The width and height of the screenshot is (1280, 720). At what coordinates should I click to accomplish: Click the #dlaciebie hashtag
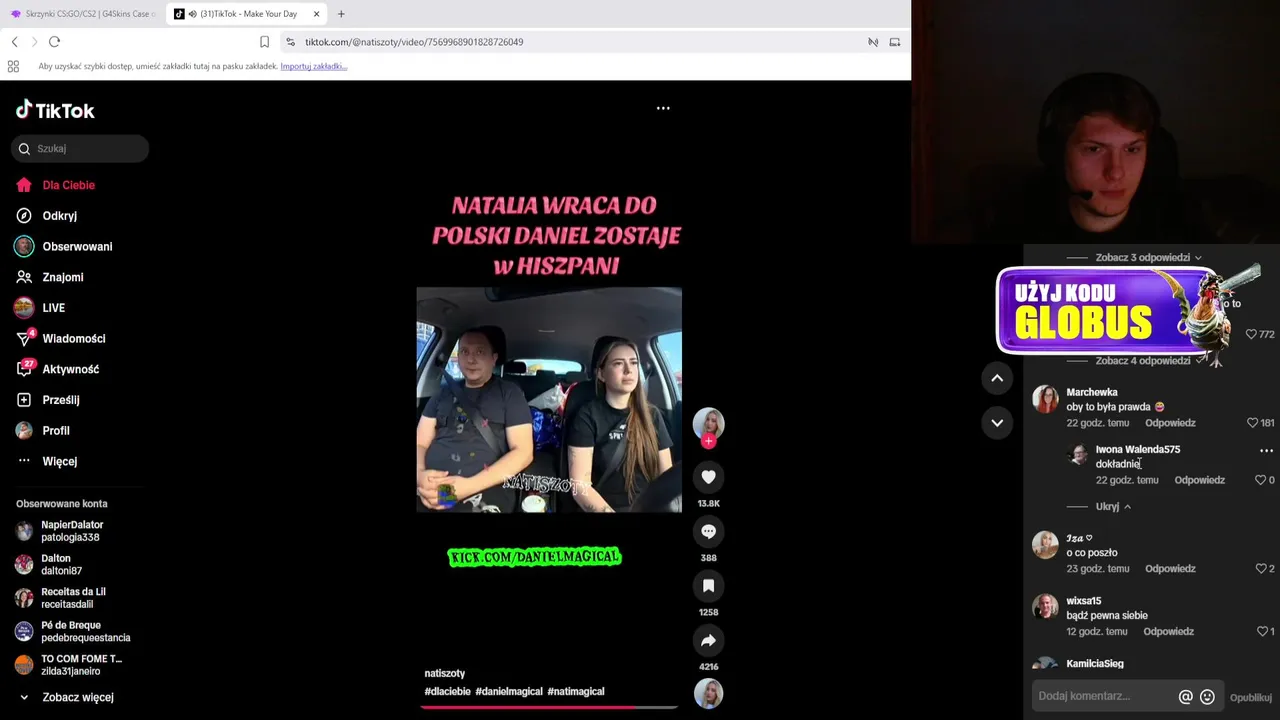tap(447, 691)
